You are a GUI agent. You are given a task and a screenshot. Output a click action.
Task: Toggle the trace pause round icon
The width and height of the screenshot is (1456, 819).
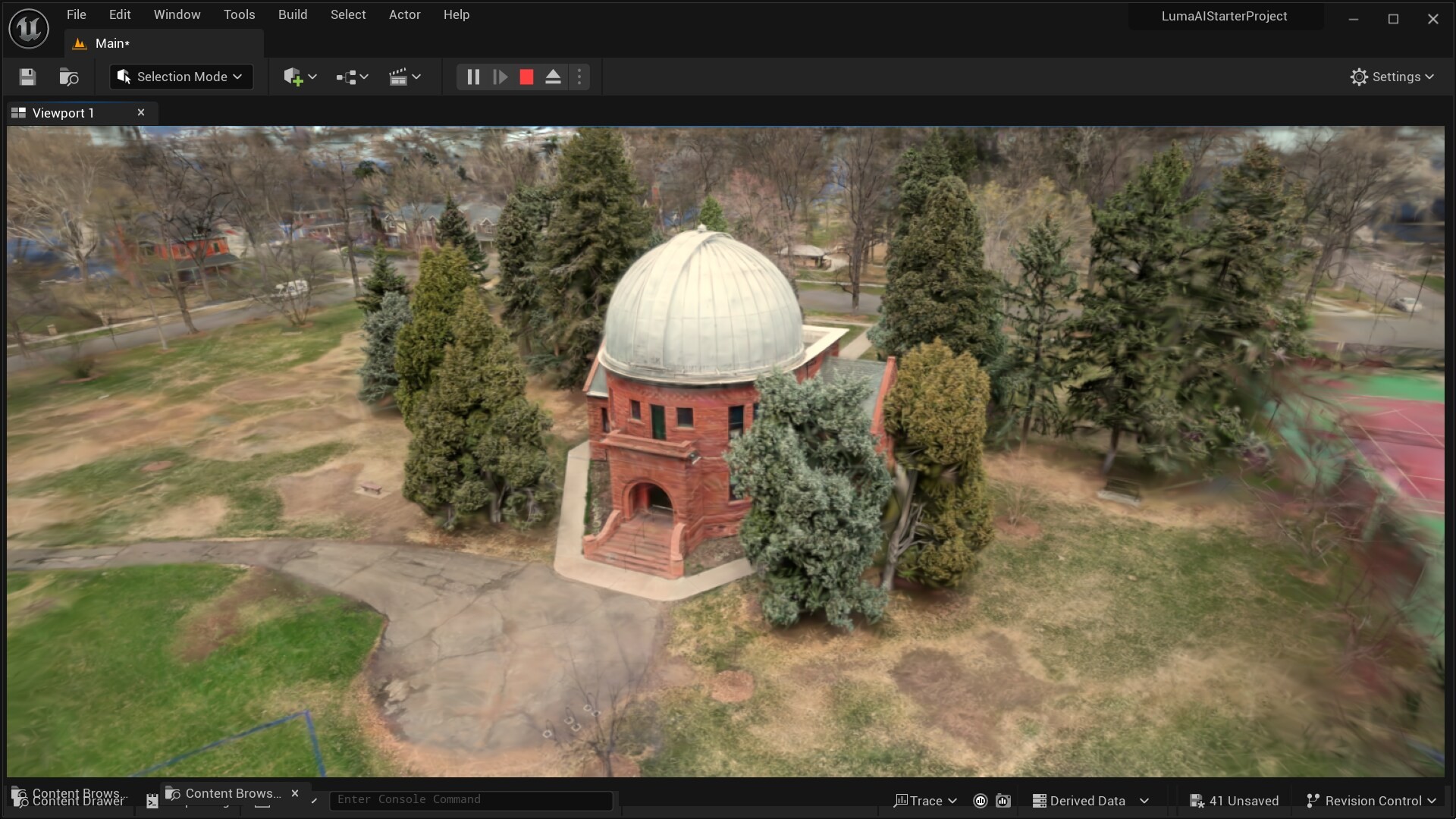pos(980,801)
